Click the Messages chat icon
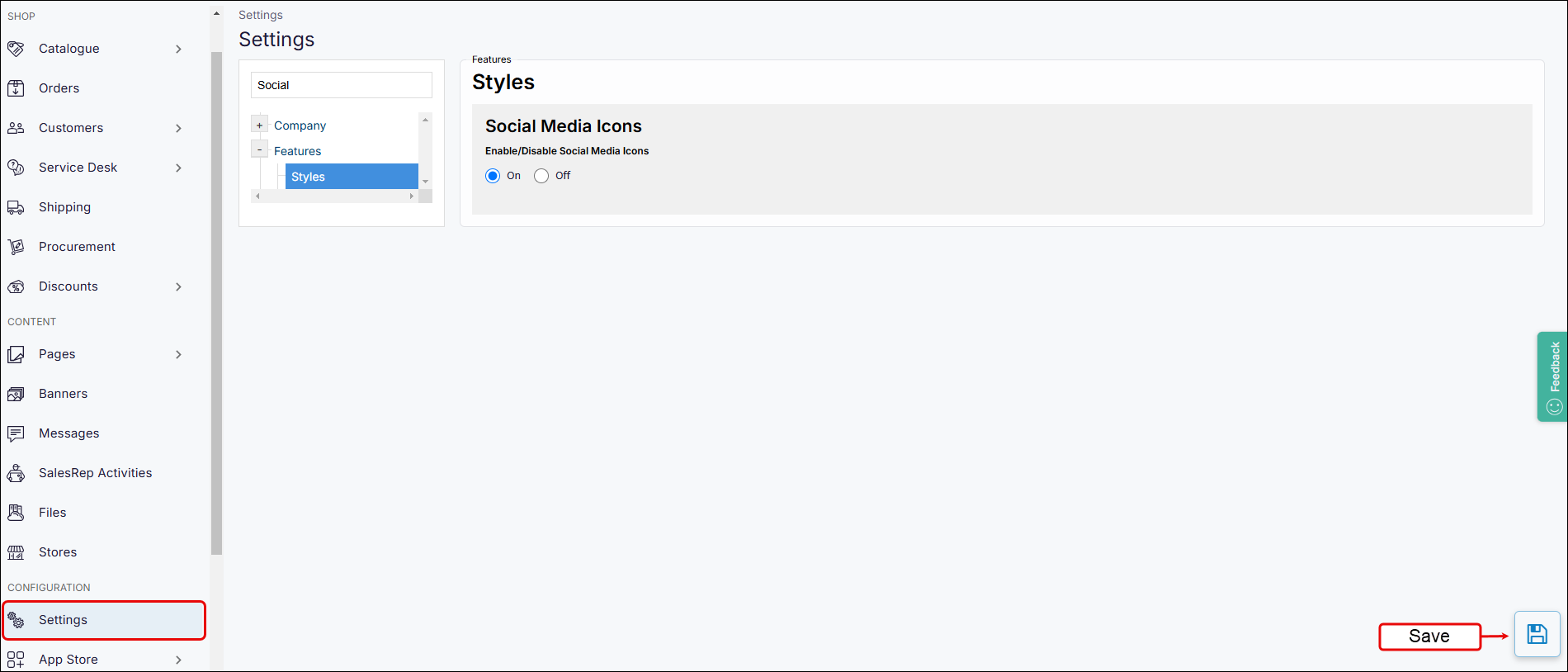The width and height of the screenshot is (1568, 672). tap(16, 433)
